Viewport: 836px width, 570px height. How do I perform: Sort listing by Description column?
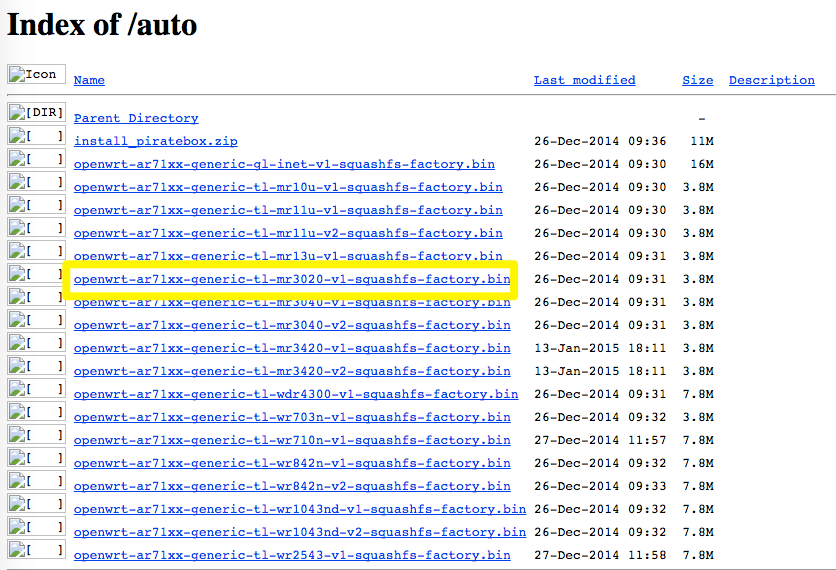(771, 80)
